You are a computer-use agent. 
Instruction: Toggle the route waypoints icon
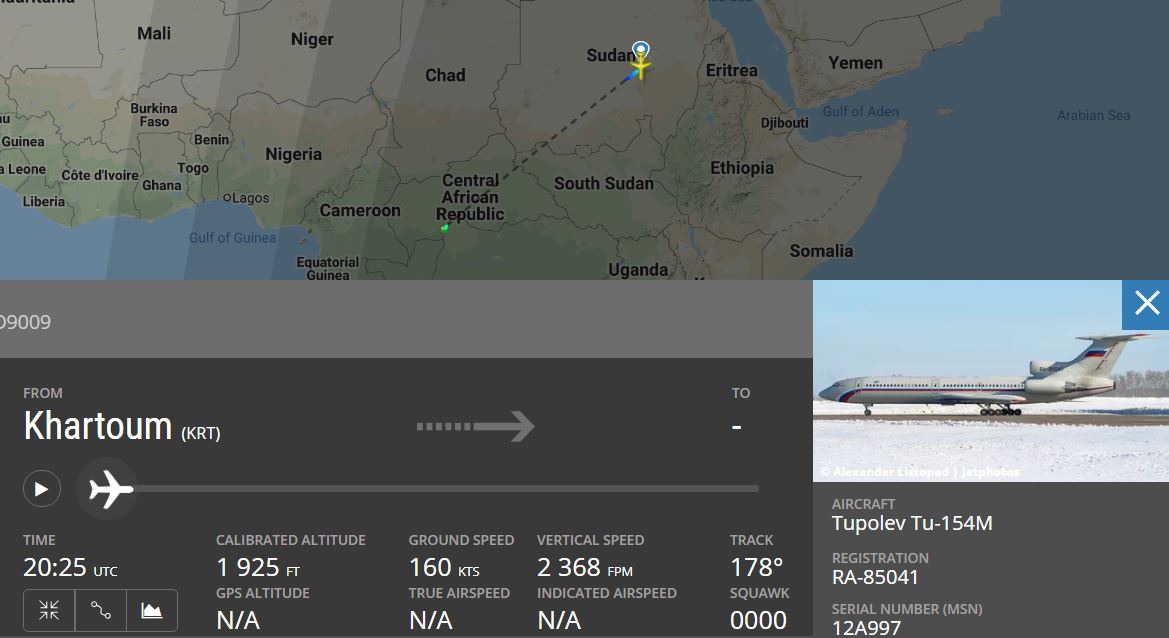[x=101, y=610]
